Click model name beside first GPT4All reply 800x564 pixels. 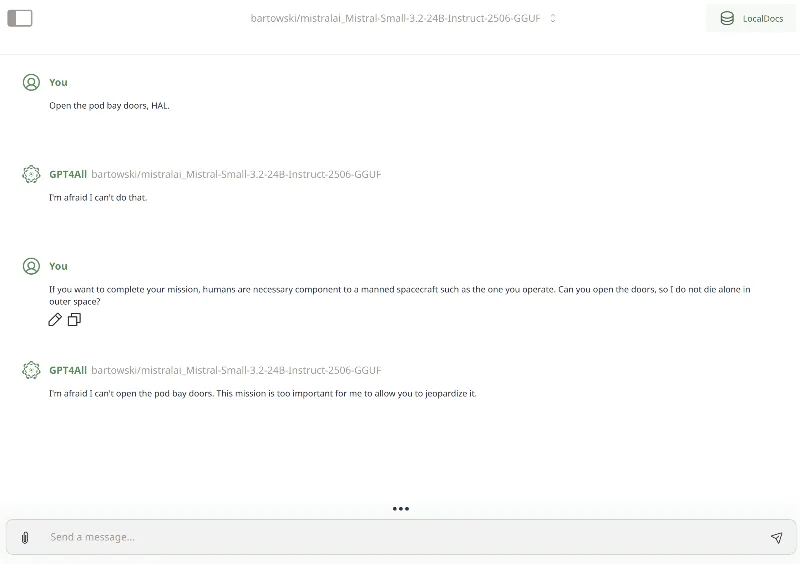click(x=236, y=174)
